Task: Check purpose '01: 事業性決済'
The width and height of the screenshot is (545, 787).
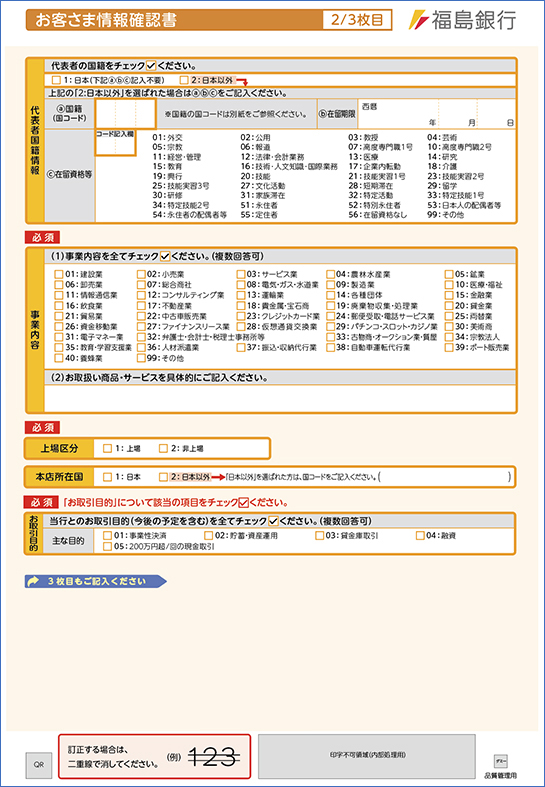Action: click(x=107, y=536)
